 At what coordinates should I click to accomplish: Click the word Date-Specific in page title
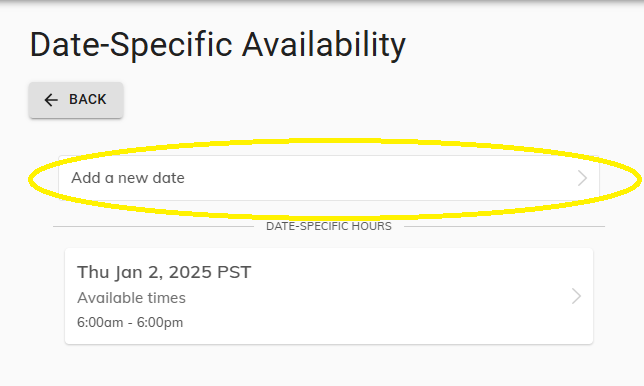pyautogui.click(x=131, y=45)
